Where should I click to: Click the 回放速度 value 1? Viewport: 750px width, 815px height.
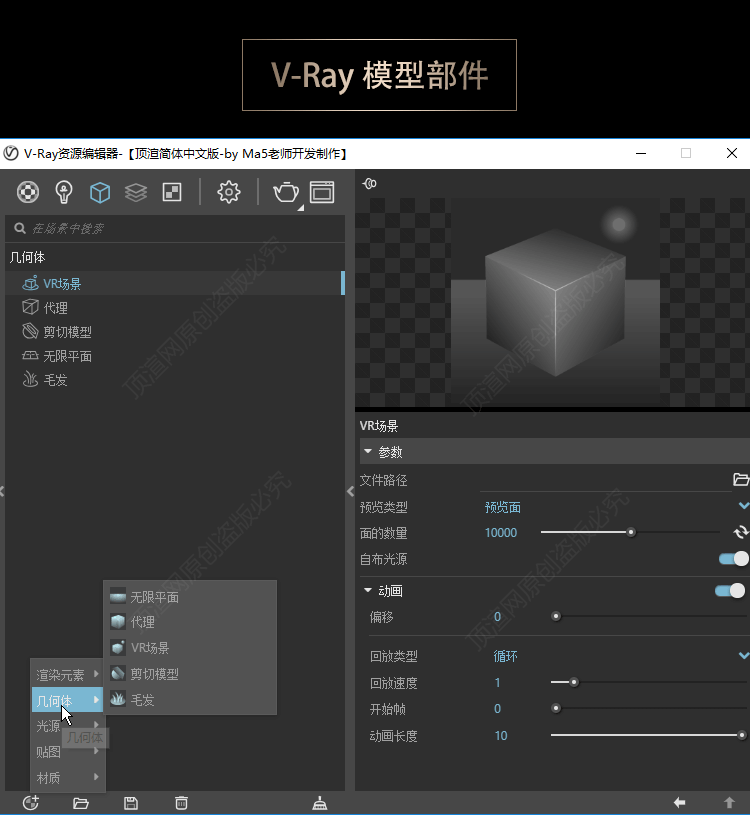pos(497,682)
